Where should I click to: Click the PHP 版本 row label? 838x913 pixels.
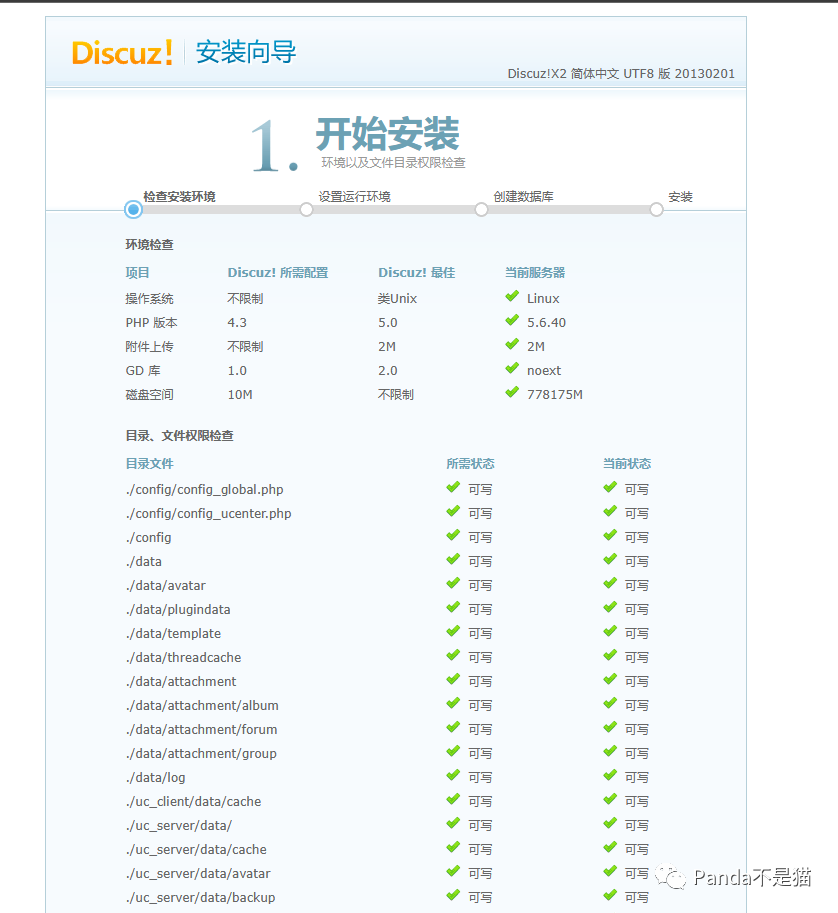pos(151,323)
